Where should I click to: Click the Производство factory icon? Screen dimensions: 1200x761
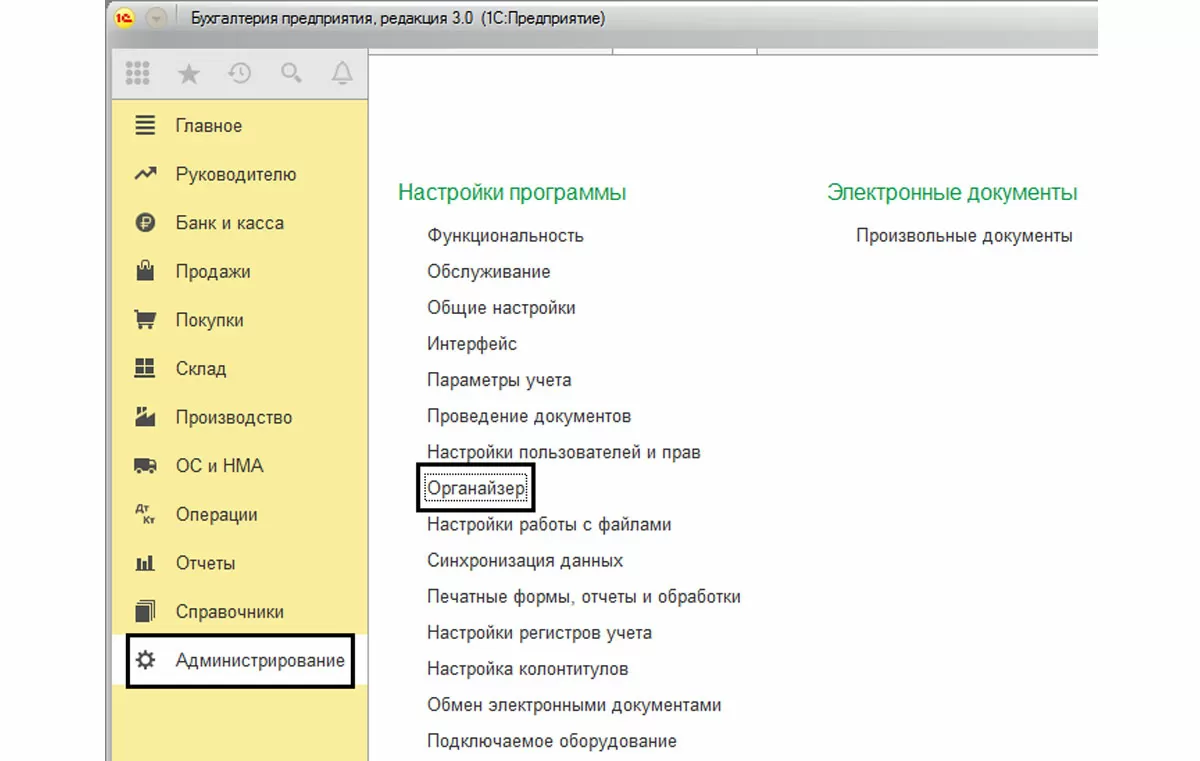(145, 417)
